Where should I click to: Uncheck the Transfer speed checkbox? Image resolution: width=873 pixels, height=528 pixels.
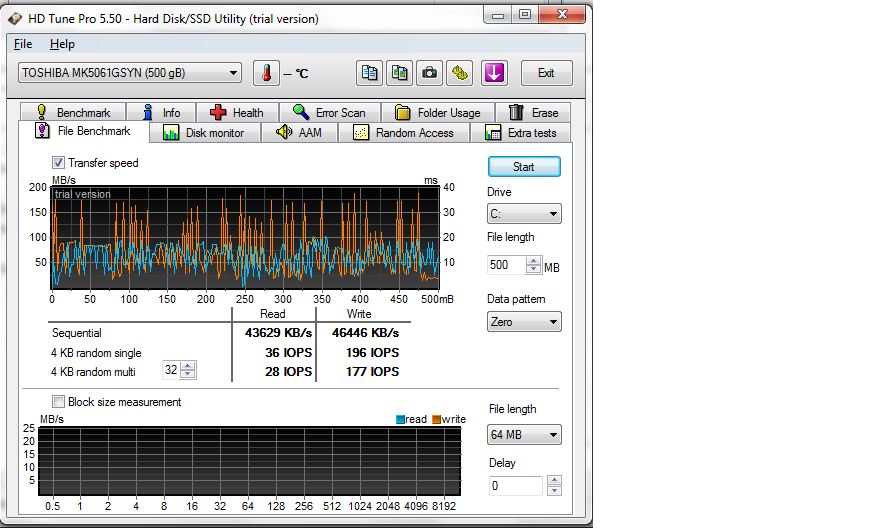(59, 163)
